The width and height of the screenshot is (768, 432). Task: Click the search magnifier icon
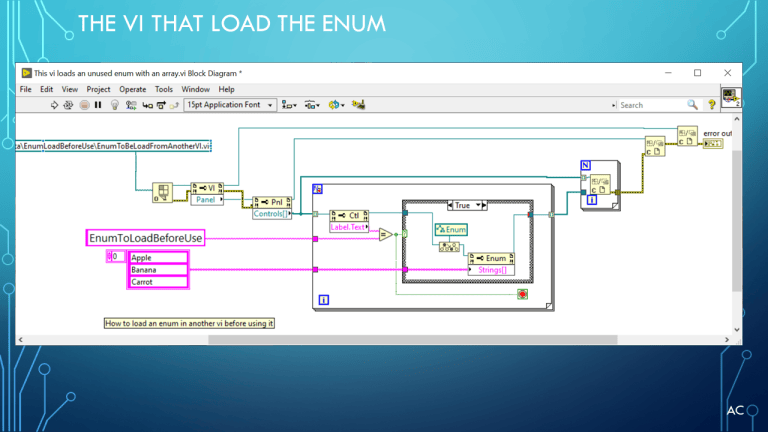click(692, 105)
